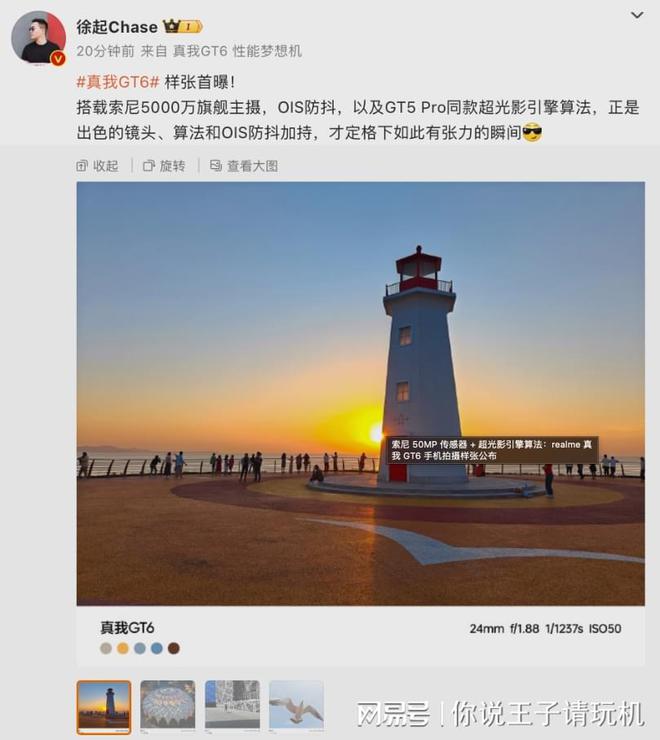This screenshot has width=660, height=740.
Task: Open the post options chevron menu
Action: tap(637, 15)
